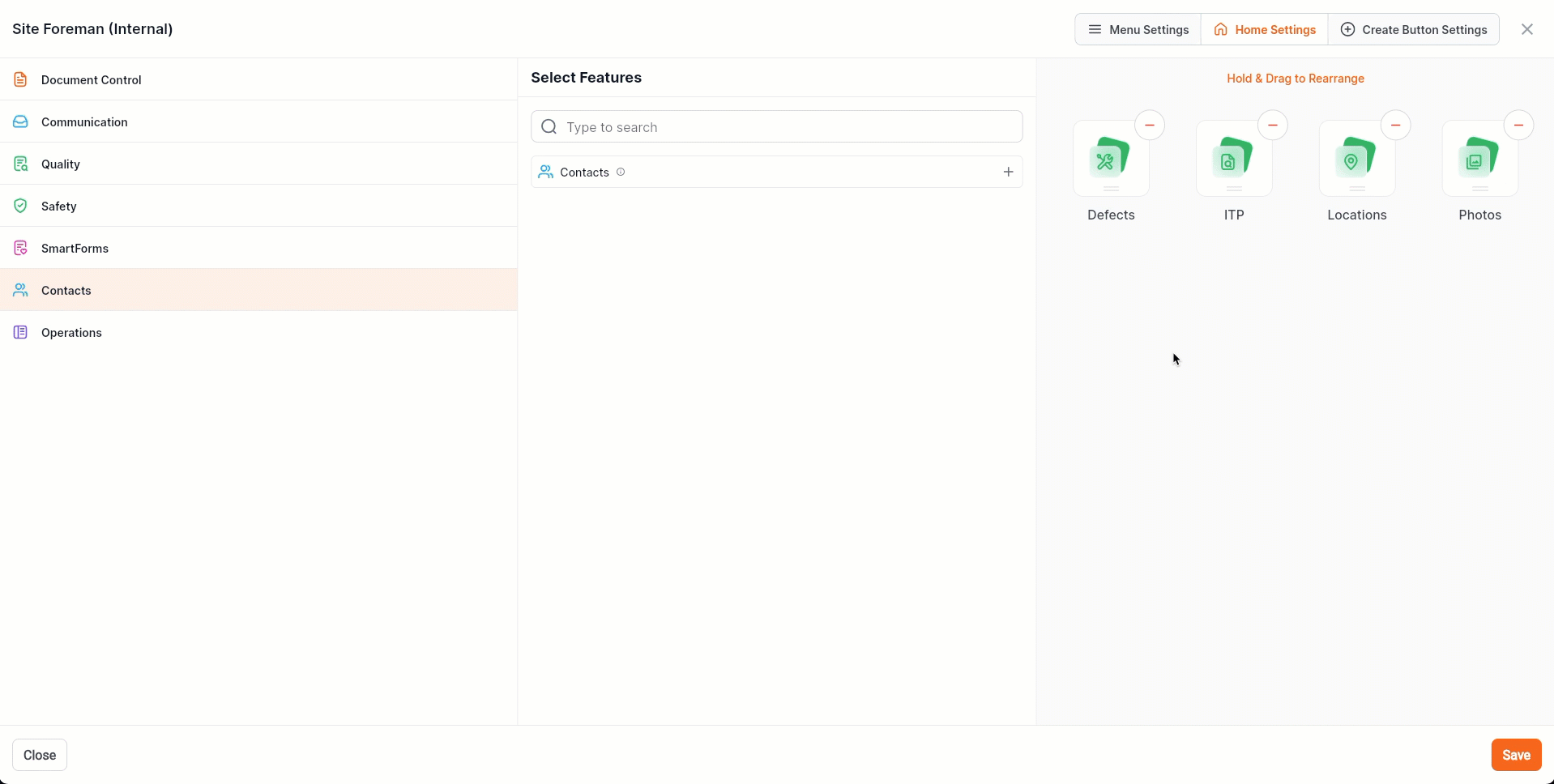Open Document Control category
This screenshot has height=784, width=1554.
(91, 79)
